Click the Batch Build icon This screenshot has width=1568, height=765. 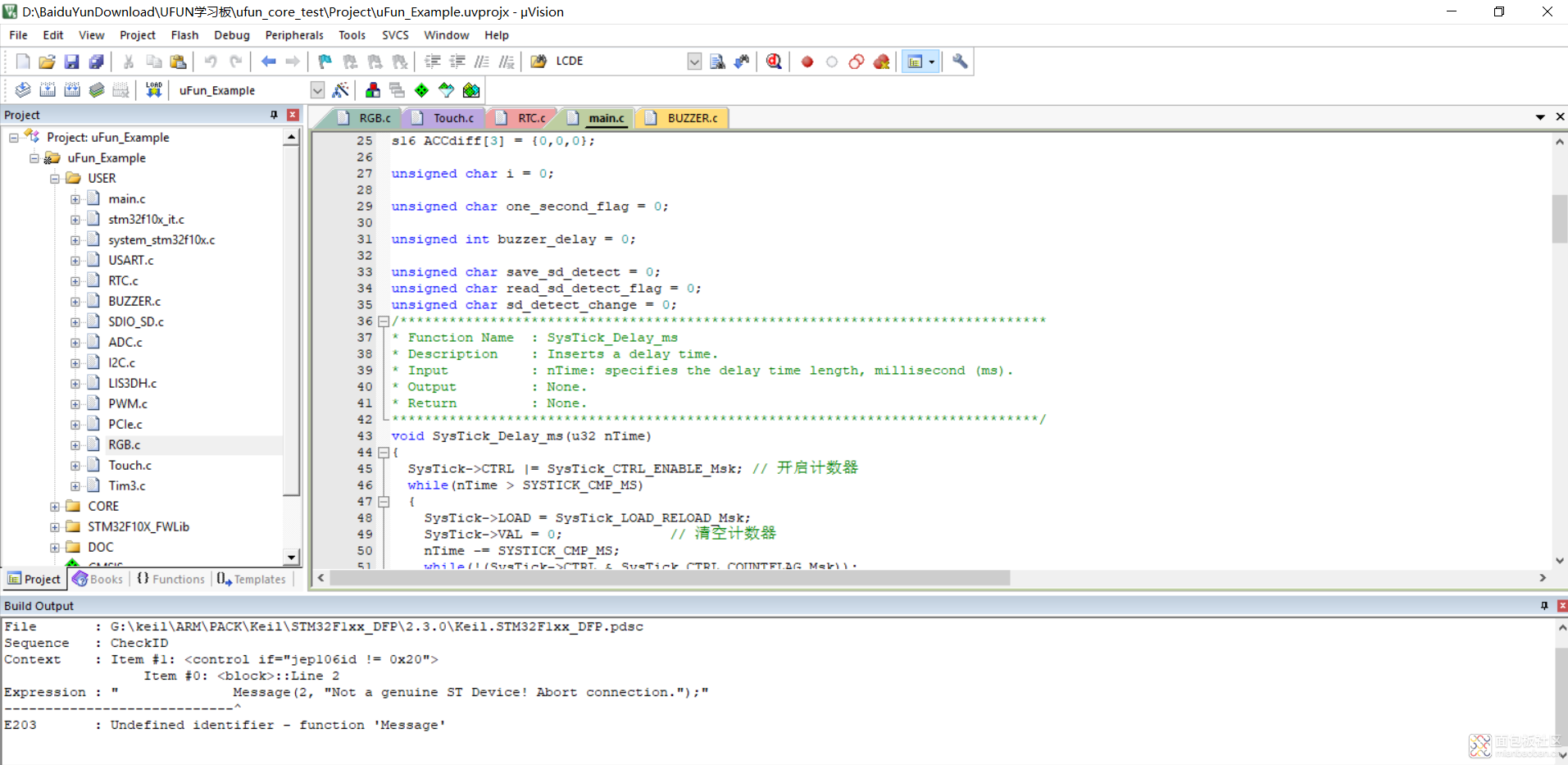pyautogui.click(x=97, y=90)
